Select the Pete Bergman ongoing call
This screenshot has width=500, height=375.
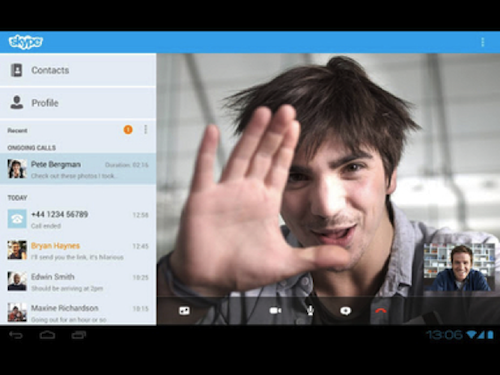click(x=78, y=169)
